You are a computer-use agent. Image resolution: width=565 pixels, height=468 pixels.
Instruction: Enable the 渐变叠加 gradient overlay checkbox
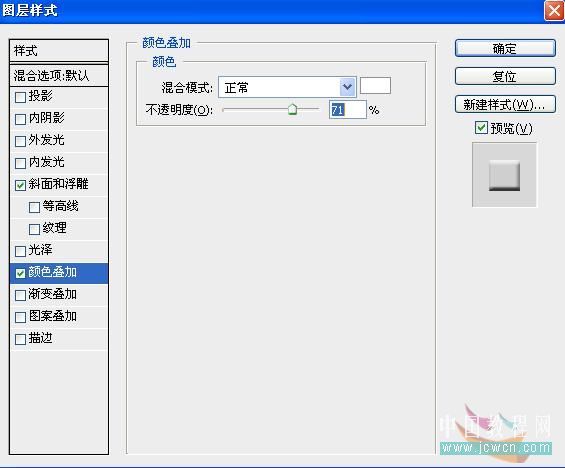click(x=21, y=295)
